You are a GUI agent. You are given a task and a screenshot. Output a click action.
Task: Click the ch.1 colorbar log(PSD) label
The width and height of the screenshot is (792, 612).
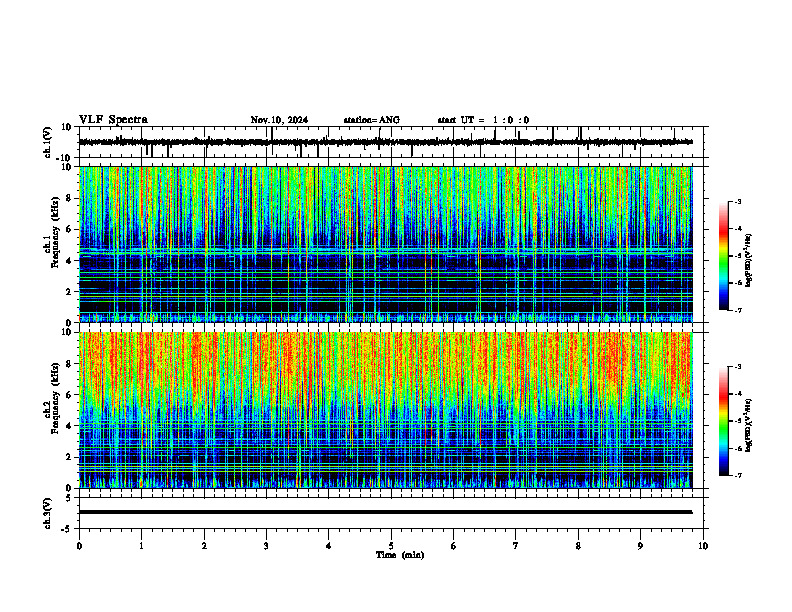[749, 261]
